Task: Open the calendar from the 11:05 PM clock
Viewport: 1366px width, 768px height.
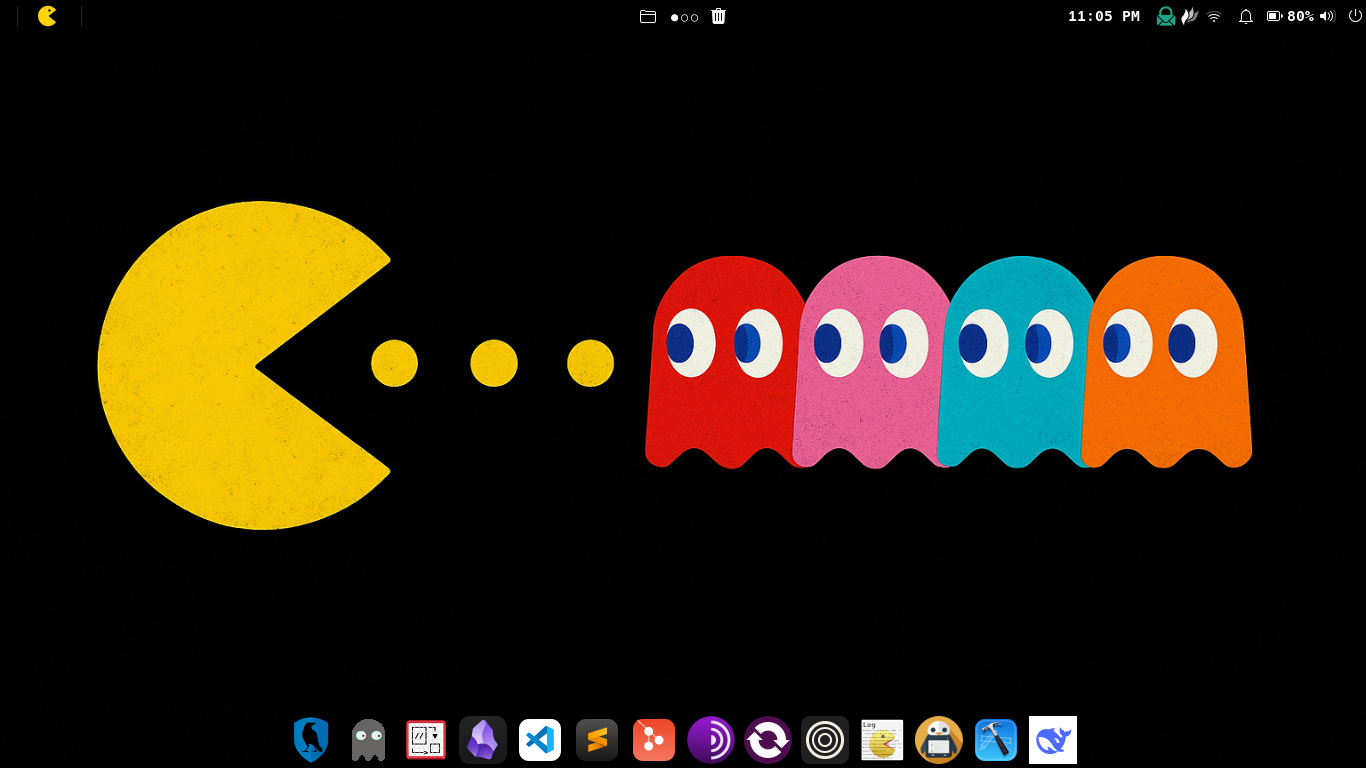Action: [1104, 16]
